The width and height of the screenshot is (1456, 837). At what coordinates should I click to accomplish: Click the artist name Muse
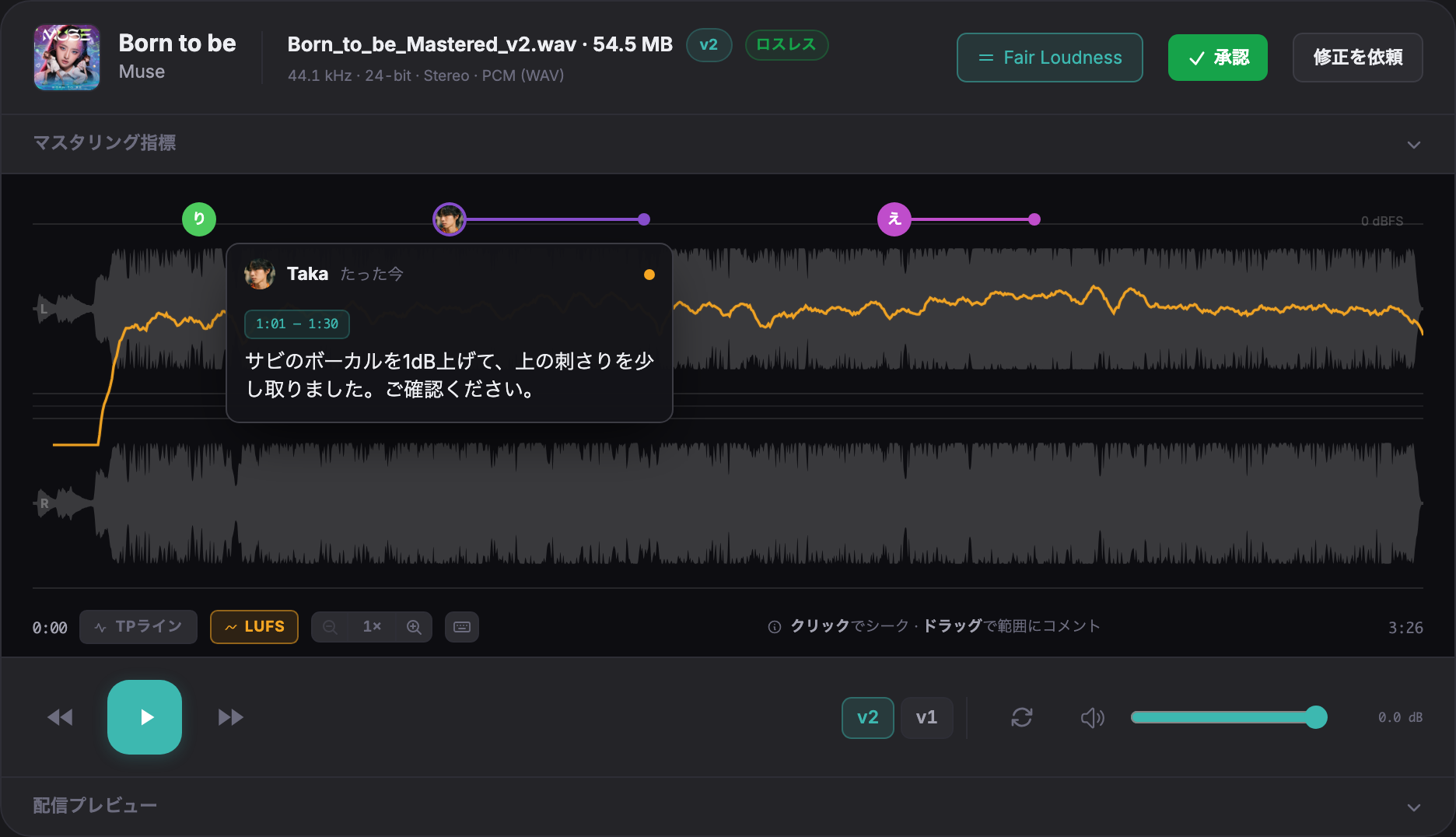pyautogui.click(x=142, y=72)
